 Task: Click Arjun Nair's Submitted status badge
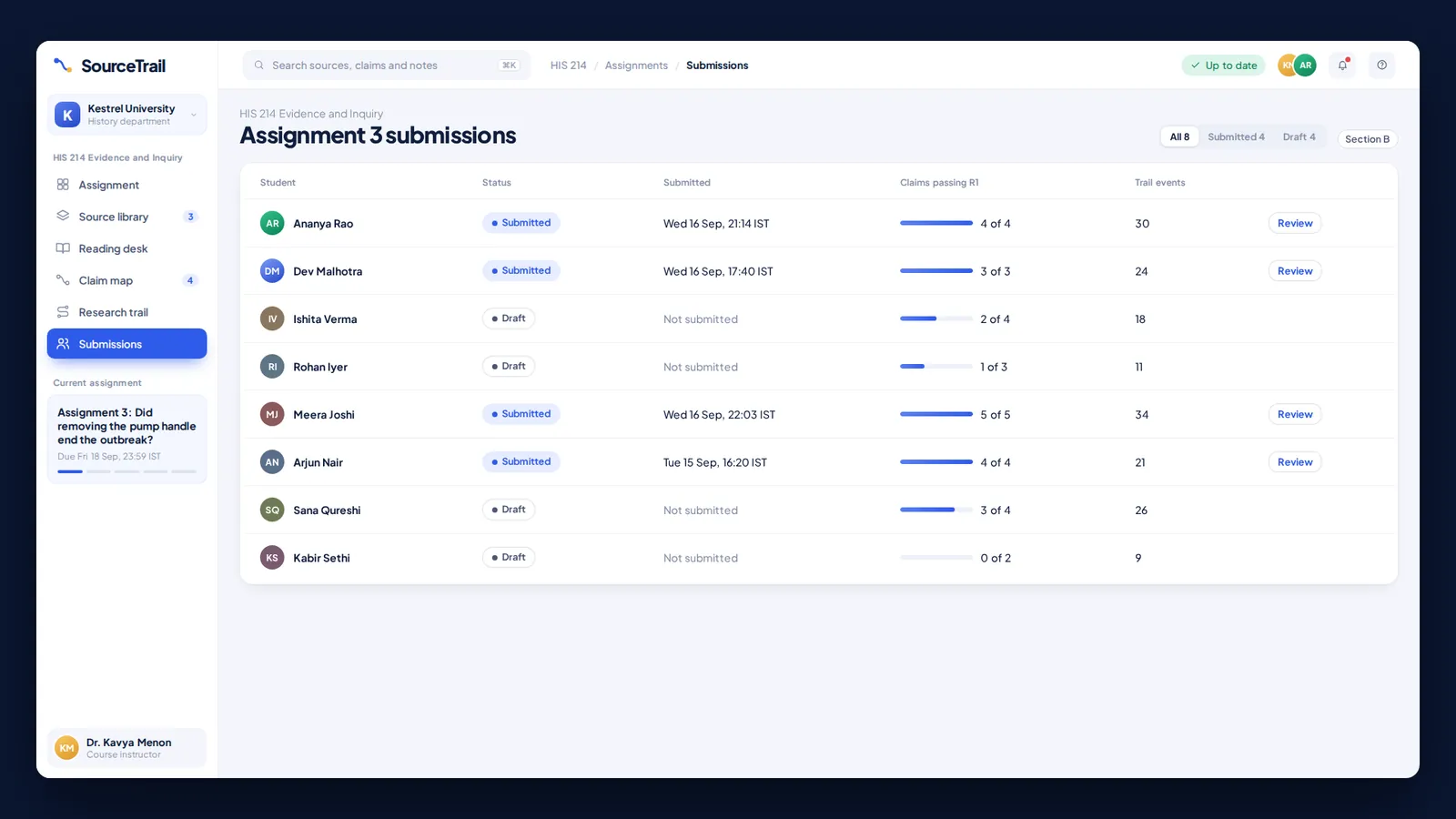pos(521,461)
